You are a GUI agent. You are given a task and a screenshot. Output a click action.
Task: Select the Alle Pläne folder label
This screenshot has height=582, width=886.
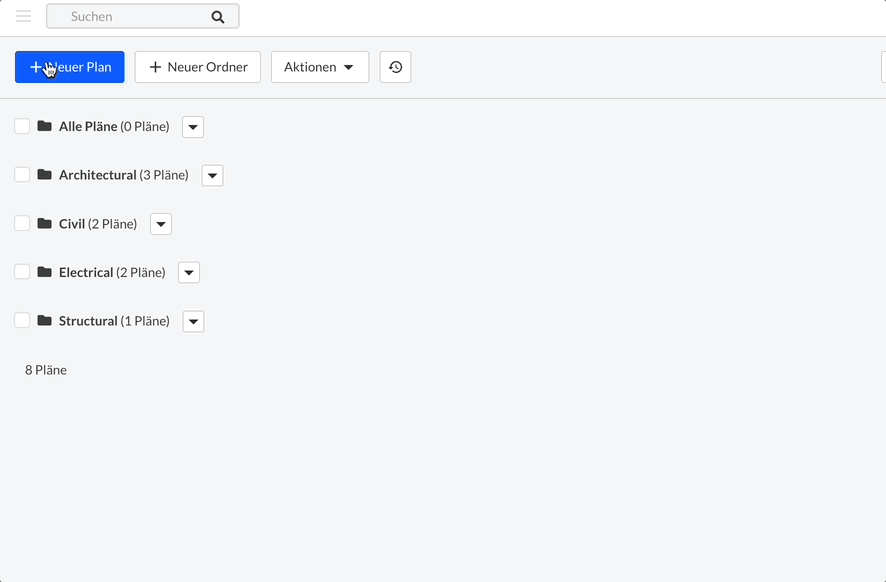pyautogui.click(x=89, y=126)
